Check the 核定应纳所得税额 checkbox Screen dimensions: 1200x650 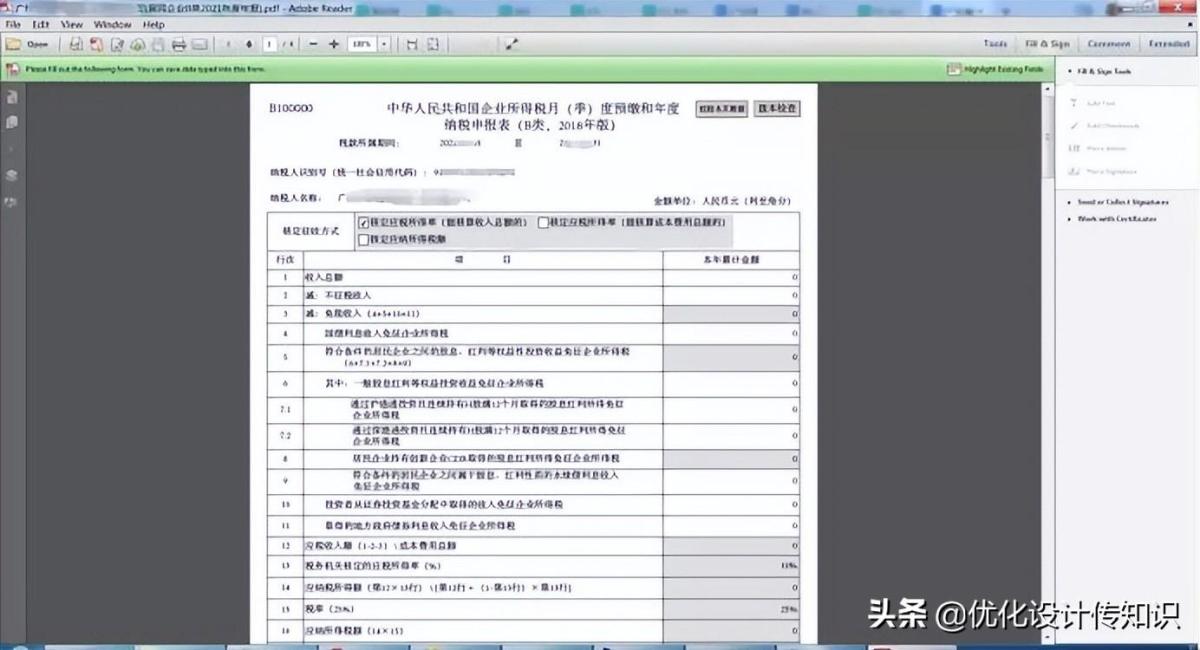pos(364,239)
